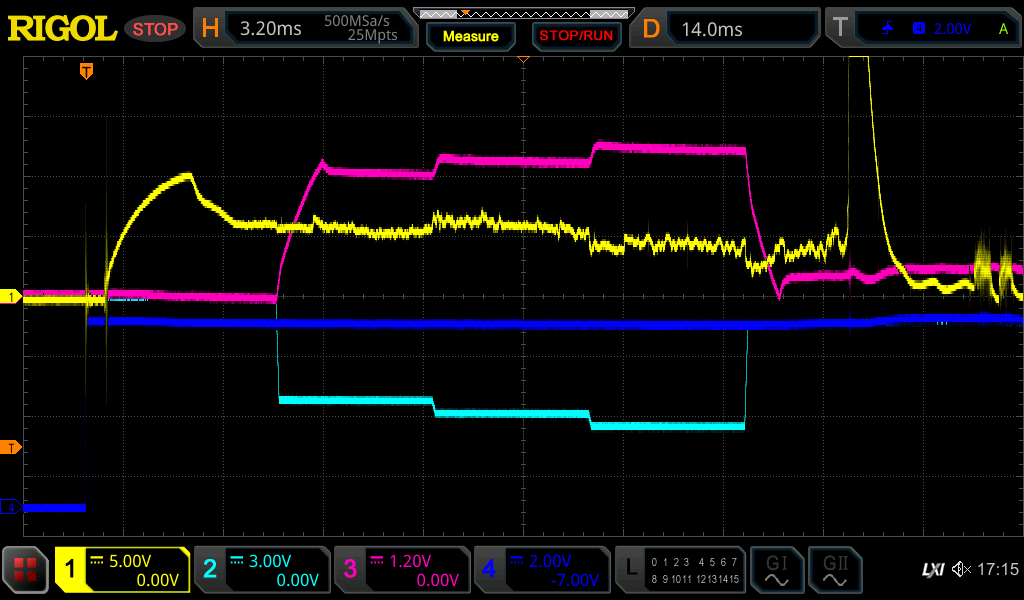Click the red STOP status indicator
This screenshot has height=600, width=1024.
coord(155,29)
